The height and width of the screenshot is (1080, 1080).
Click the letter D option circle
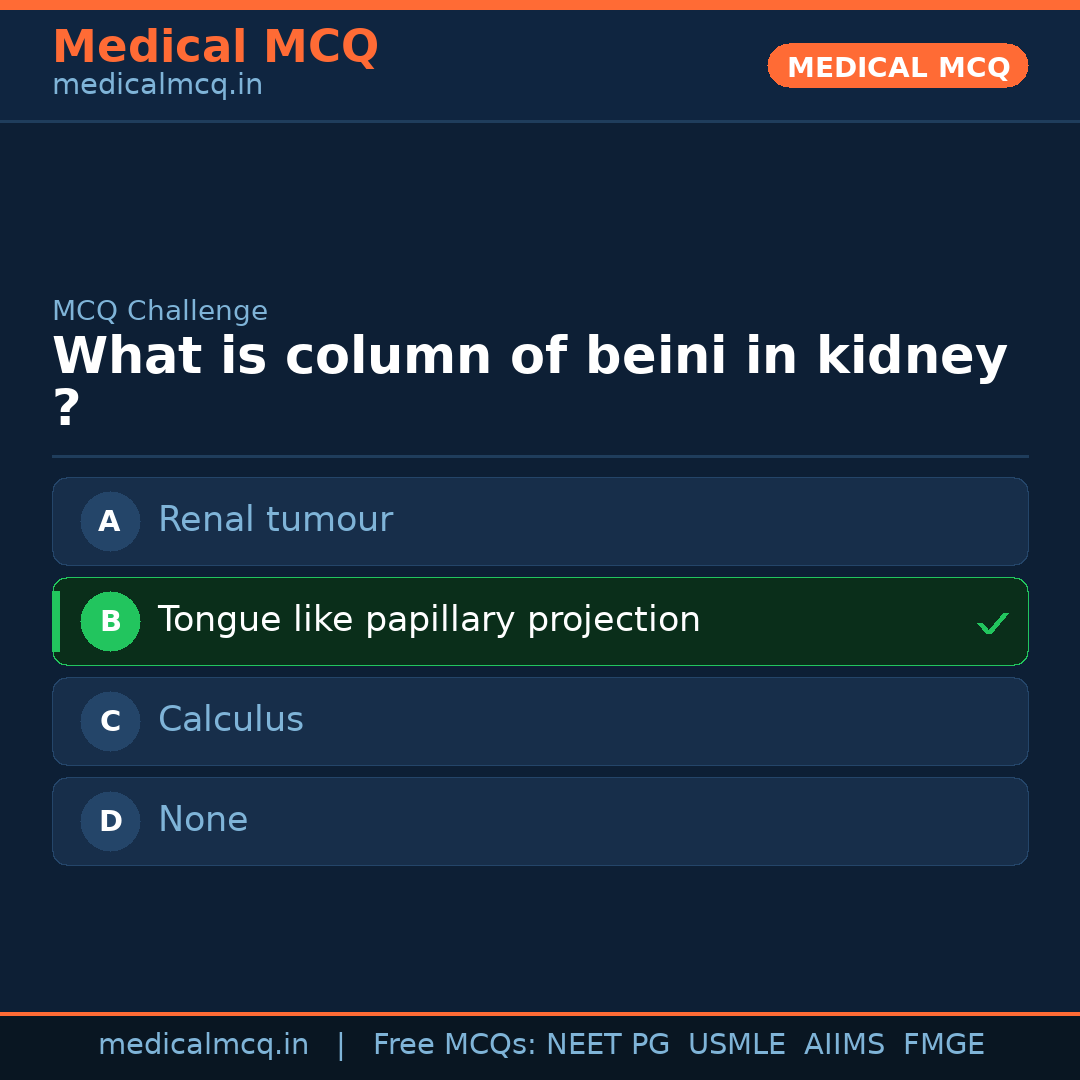click(110, 821)
